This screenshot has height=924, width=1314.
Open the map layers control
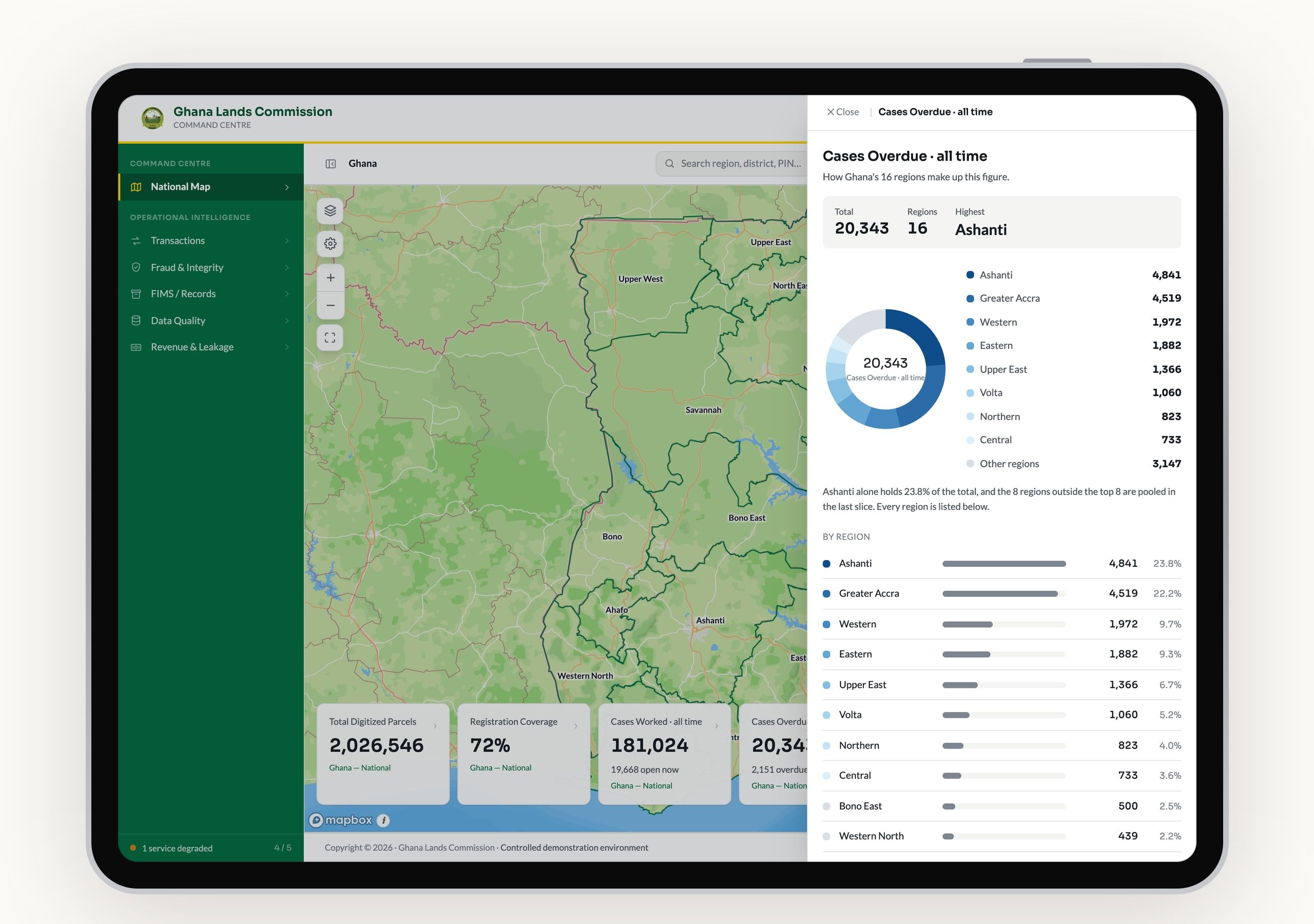(330, 211)
